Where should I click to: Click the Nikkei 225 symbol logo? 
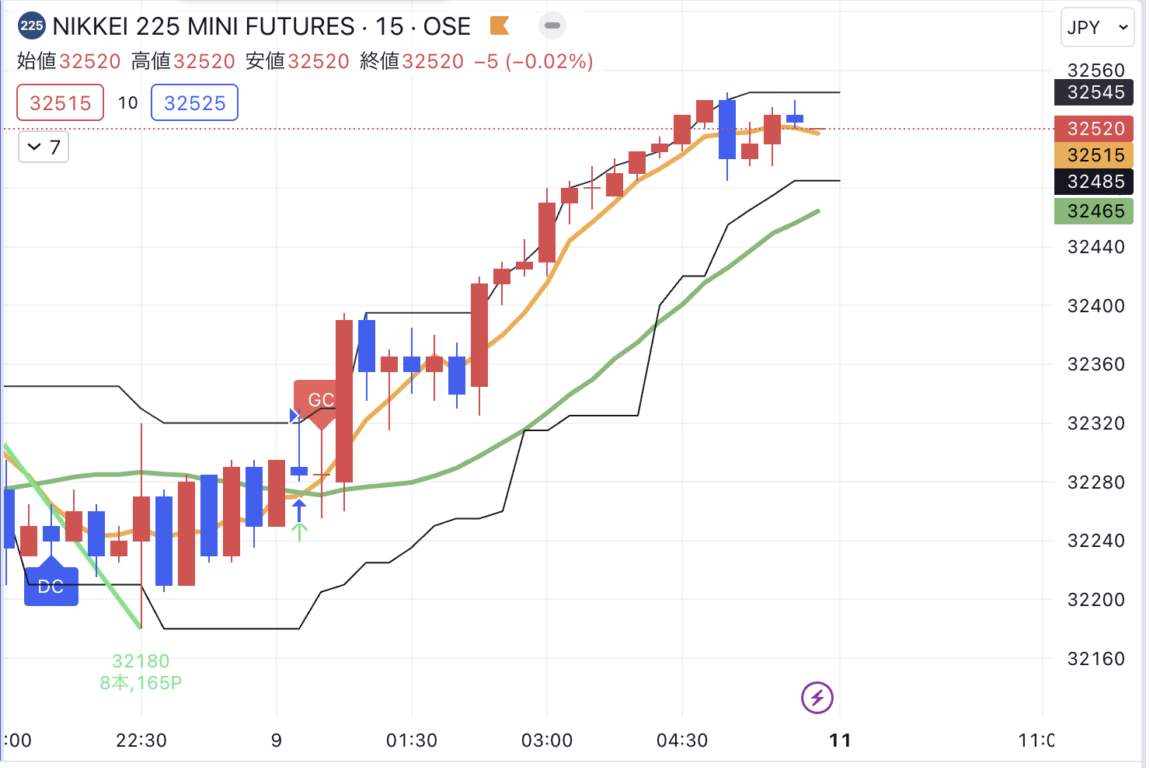click(31, 26)
